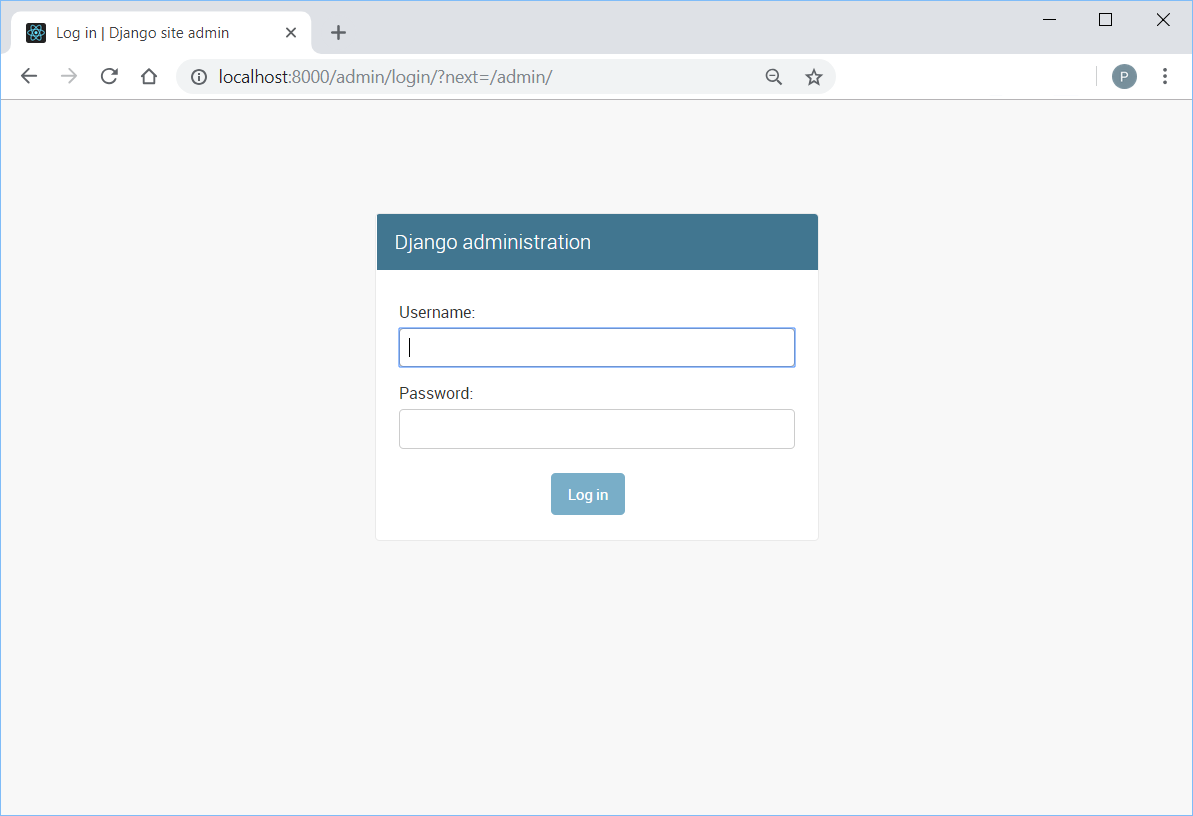Viewport: 1193px width, 816px height.
Task: Open a new tab with plus button
Action: click(339, 33)
